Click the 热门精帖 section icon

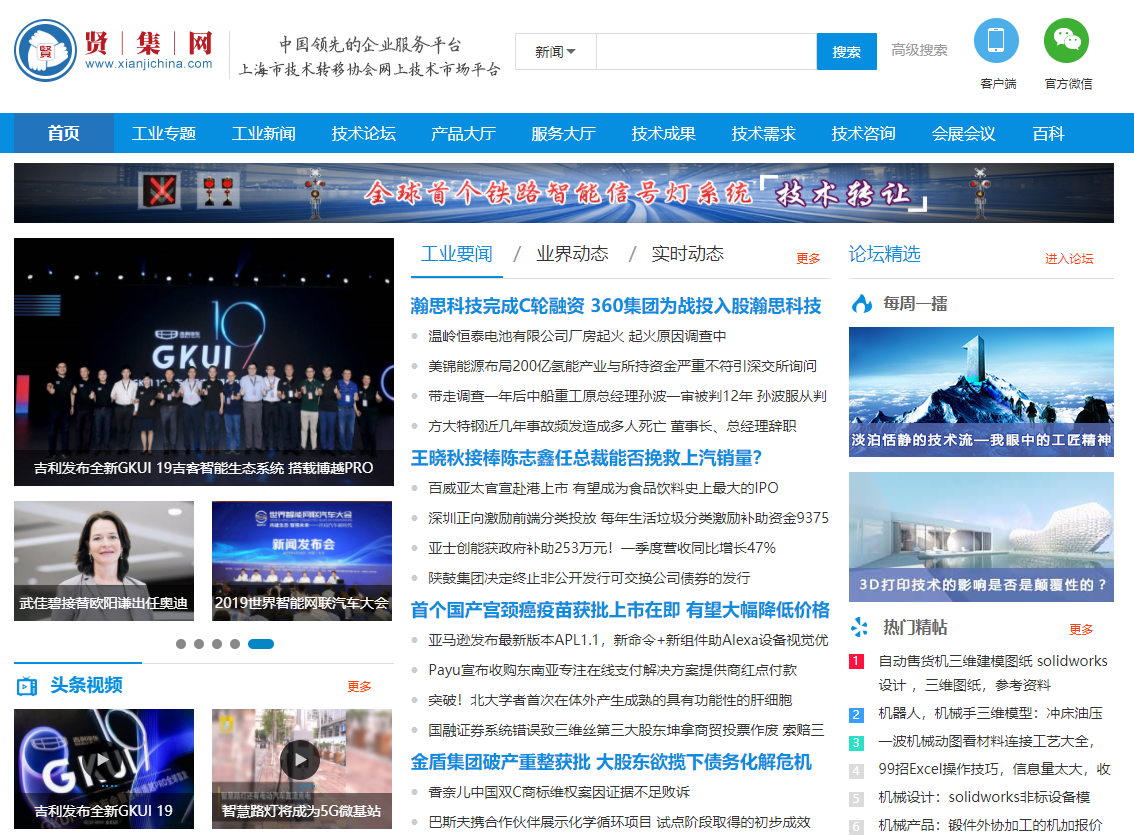860,628
